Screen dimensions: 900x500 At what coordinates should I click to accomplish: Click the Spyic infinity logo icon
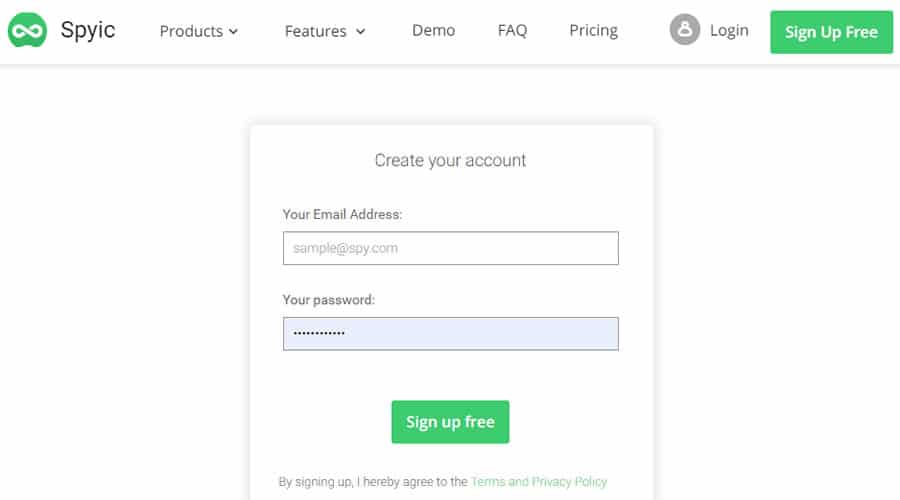(x=27, y=31)
